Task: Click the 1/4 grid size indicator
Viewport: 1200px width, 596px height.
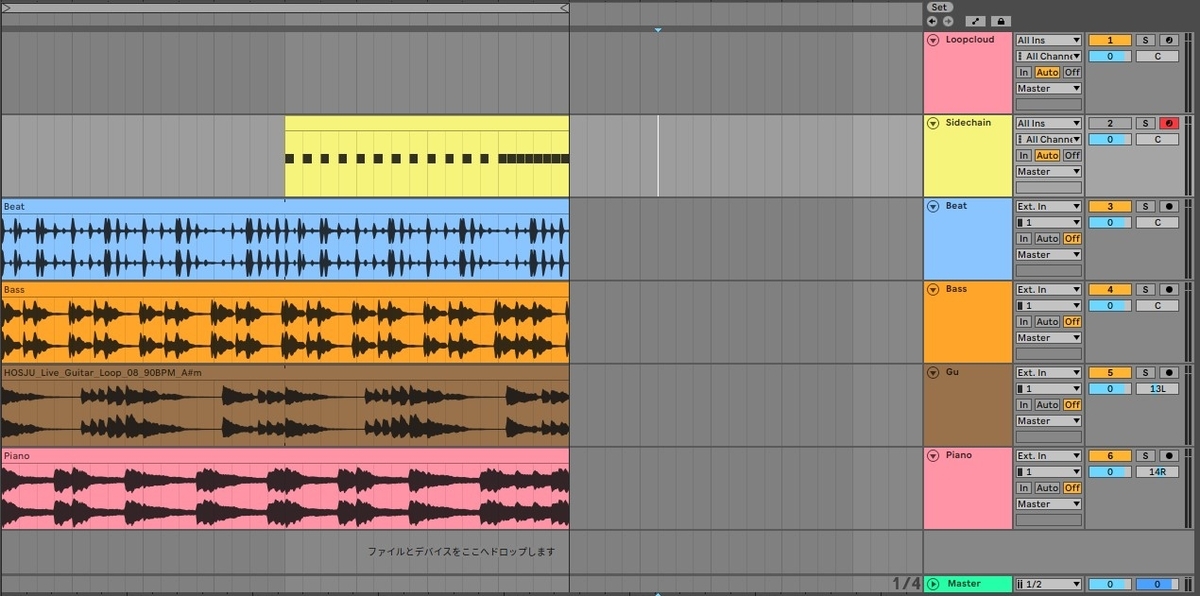Action: [x=906, y=583]
